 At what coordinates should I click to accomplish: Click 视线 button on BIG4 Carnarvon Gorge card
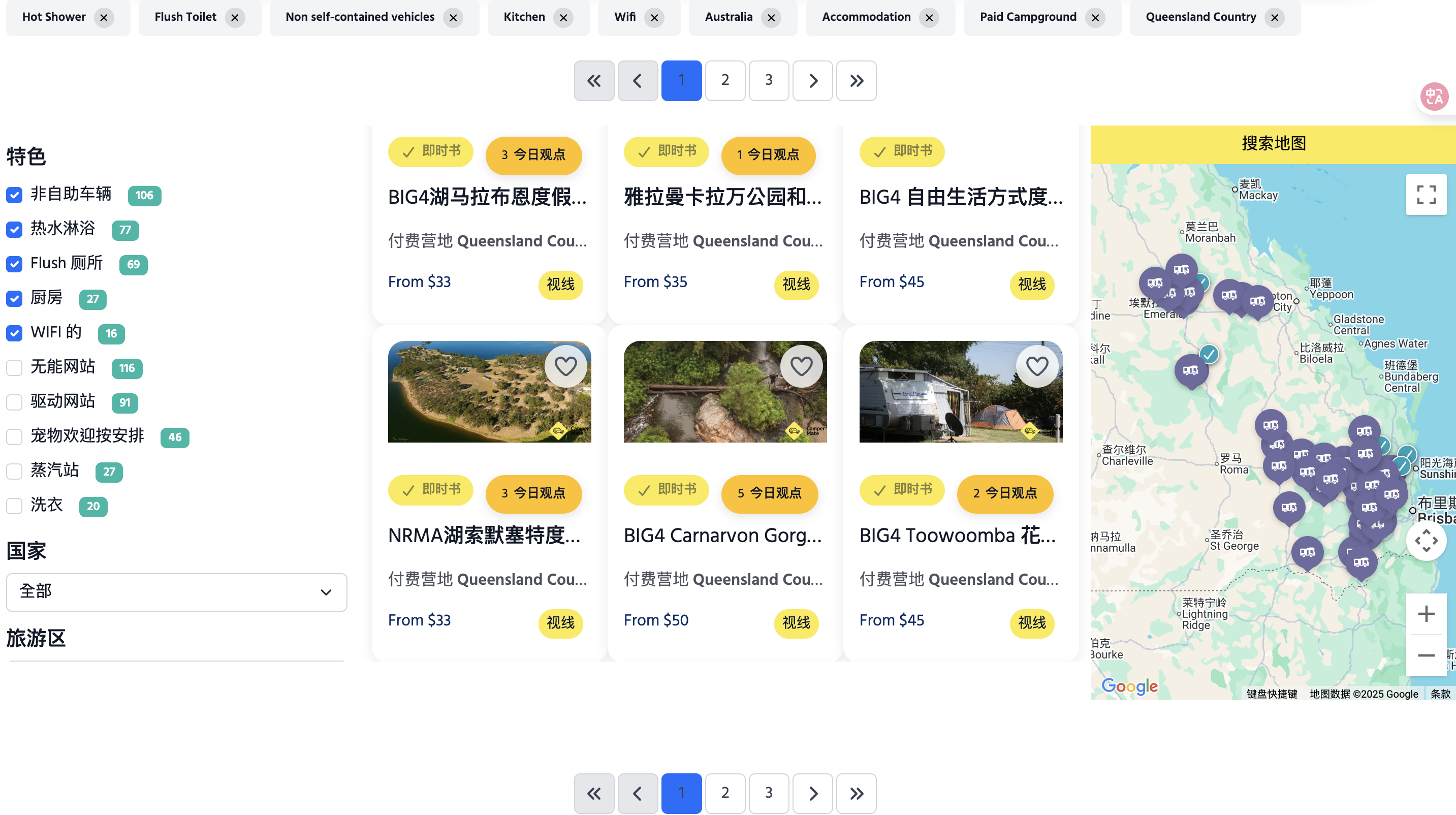tap(796, 623)
